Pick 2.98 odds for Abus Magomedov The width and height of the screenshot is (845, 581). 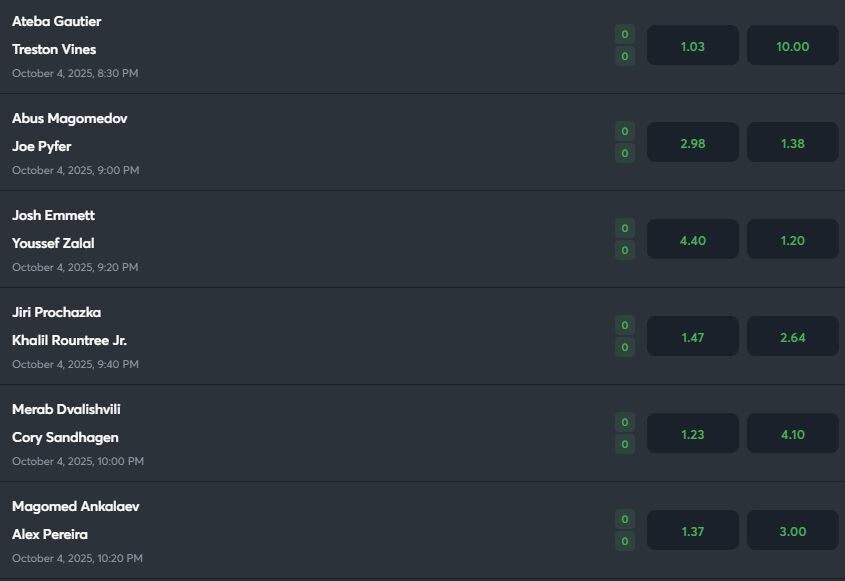pyautogui.click(x=692, y=143)
